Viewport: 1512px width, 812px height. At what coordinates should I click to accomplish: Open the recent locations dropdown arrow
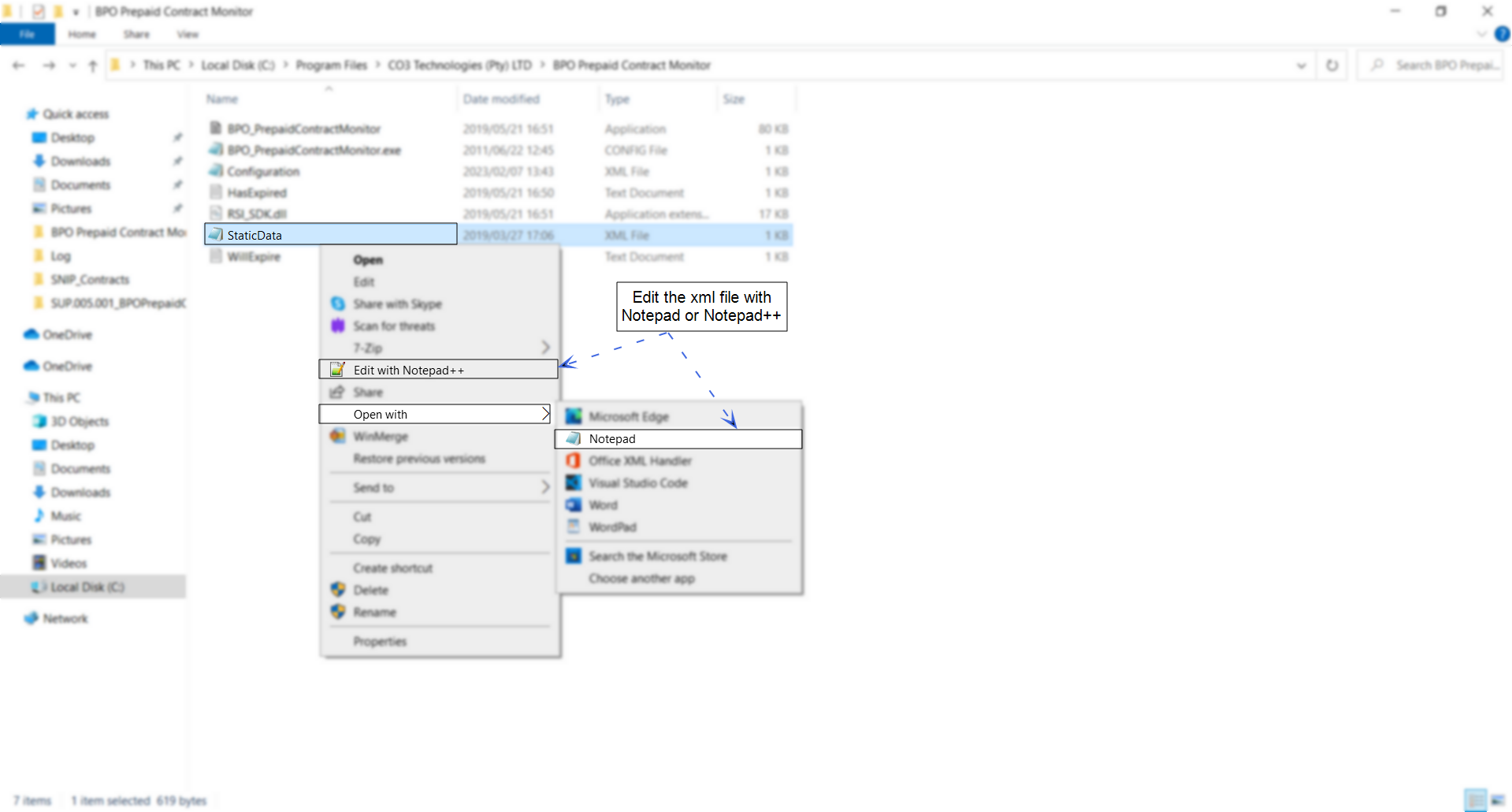[x=72, y=65]
